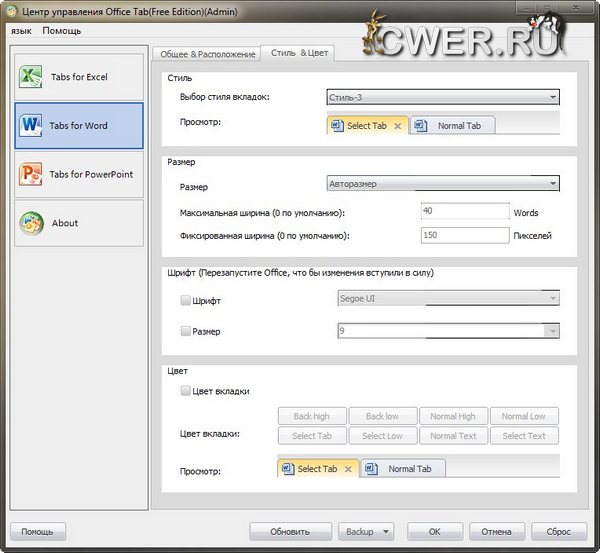Click close X on color preview Select Tab

348,469
